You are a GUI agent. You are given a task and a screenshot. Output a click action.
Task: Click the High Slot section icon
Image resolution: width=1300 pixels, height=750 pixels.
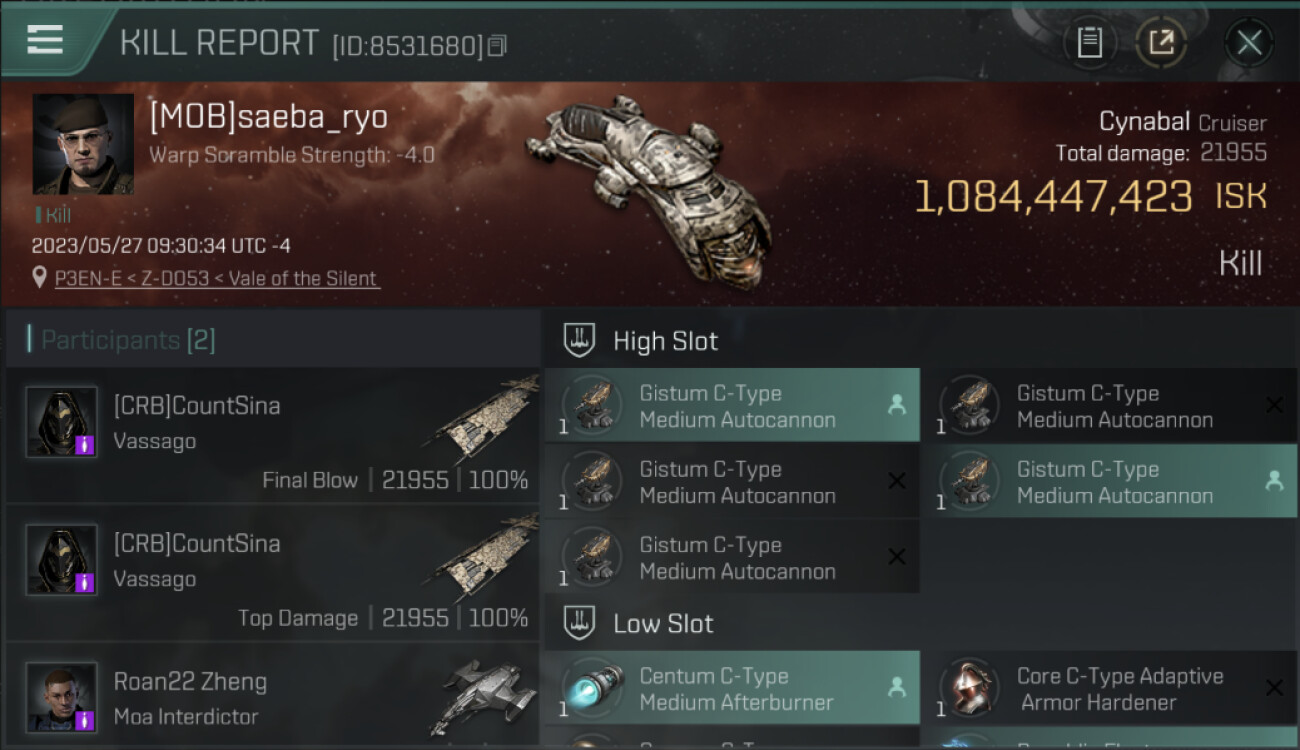pos(580,340)
